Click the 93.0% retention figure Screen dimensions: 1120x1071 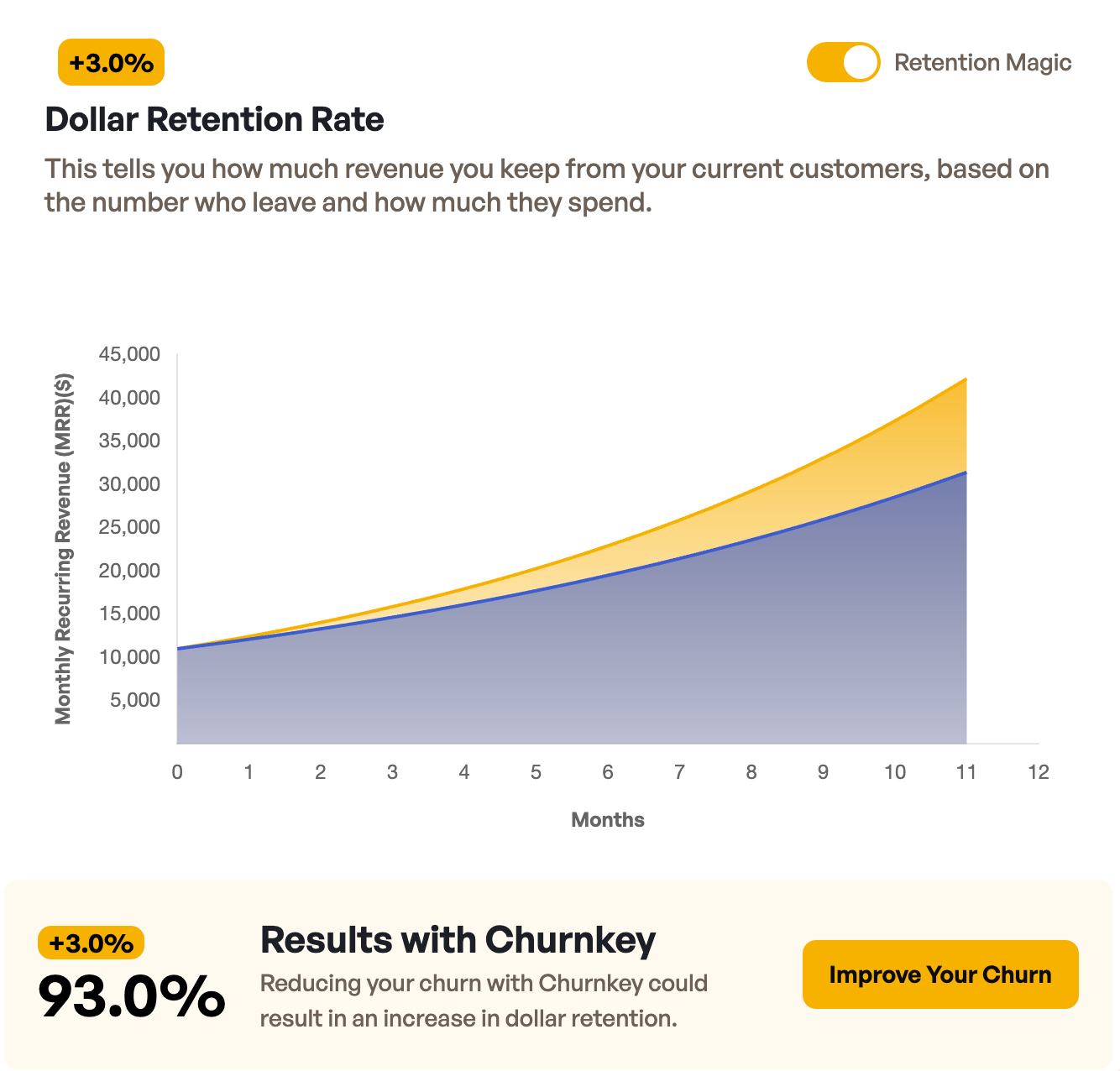[x=132, y=996]
